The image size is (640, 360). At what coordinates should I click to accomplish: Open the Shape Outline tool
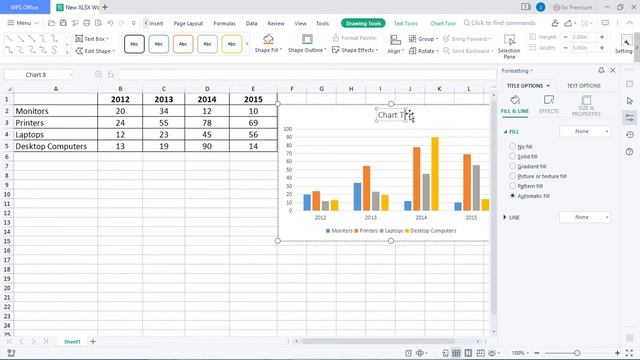pyautogui.click(x=307, y=44)
